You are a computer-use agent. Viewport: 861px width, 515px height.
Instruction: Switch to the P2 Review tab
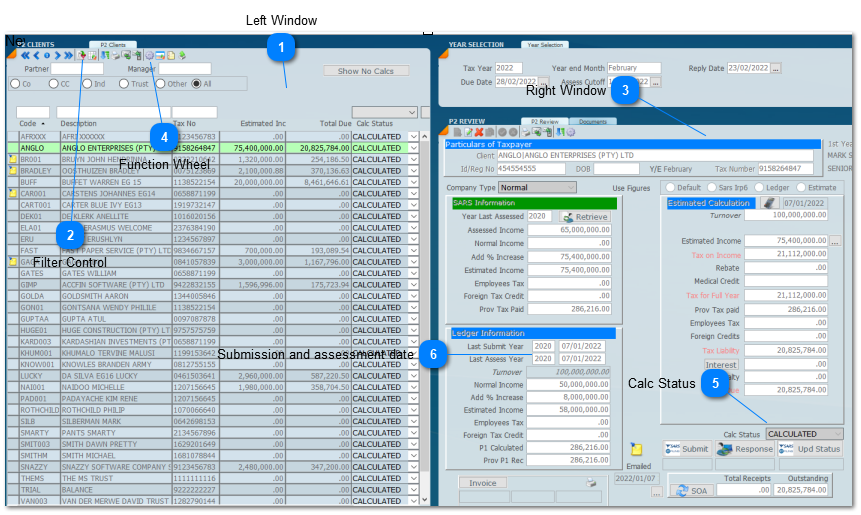[x=545, y=122]
